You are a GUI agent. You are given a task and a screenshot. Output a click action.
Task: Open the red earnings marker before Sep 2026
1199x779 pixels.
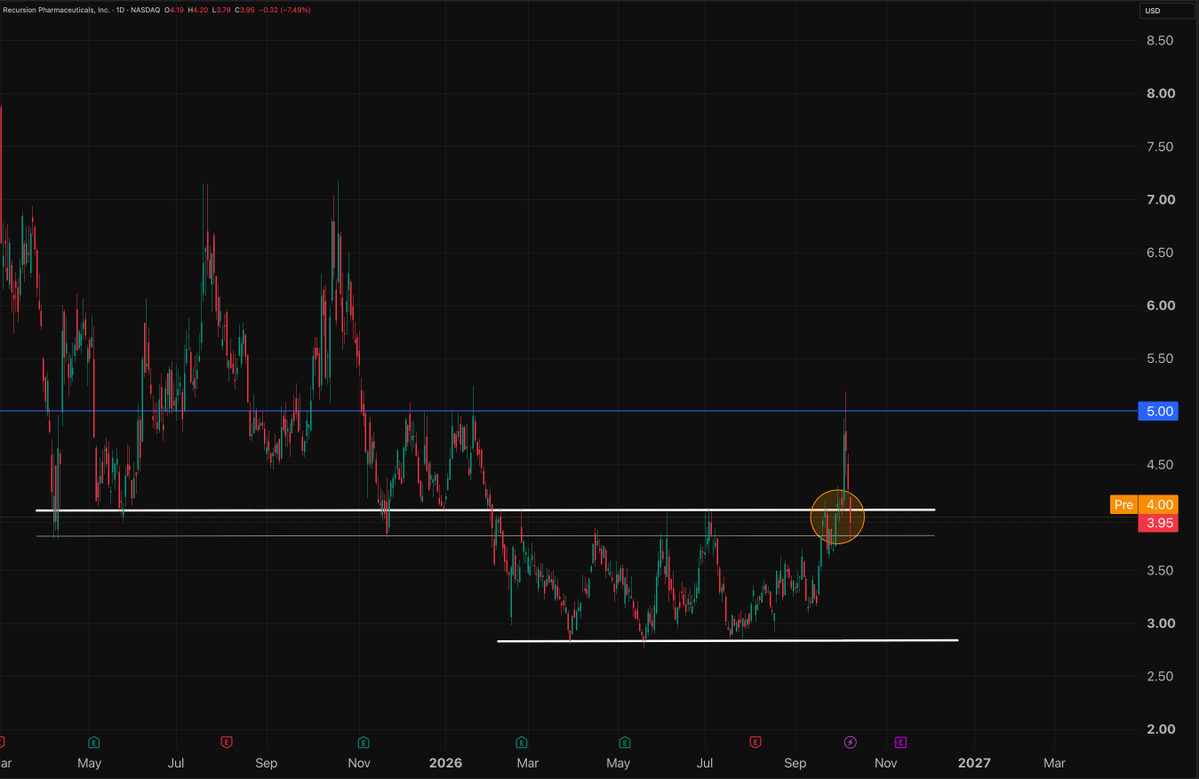click(x=755, y=742)
